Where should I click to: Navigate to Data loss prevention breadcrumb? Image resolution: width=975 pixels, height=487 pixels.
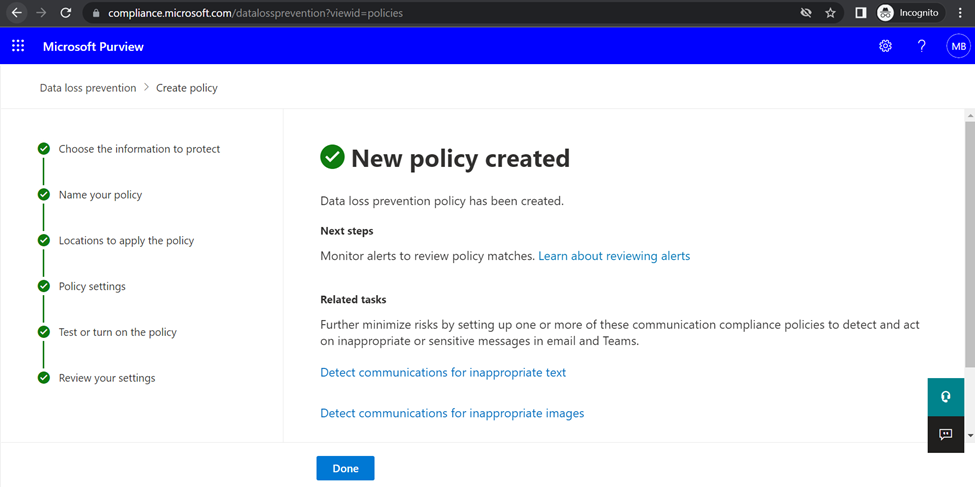(88, 88)
